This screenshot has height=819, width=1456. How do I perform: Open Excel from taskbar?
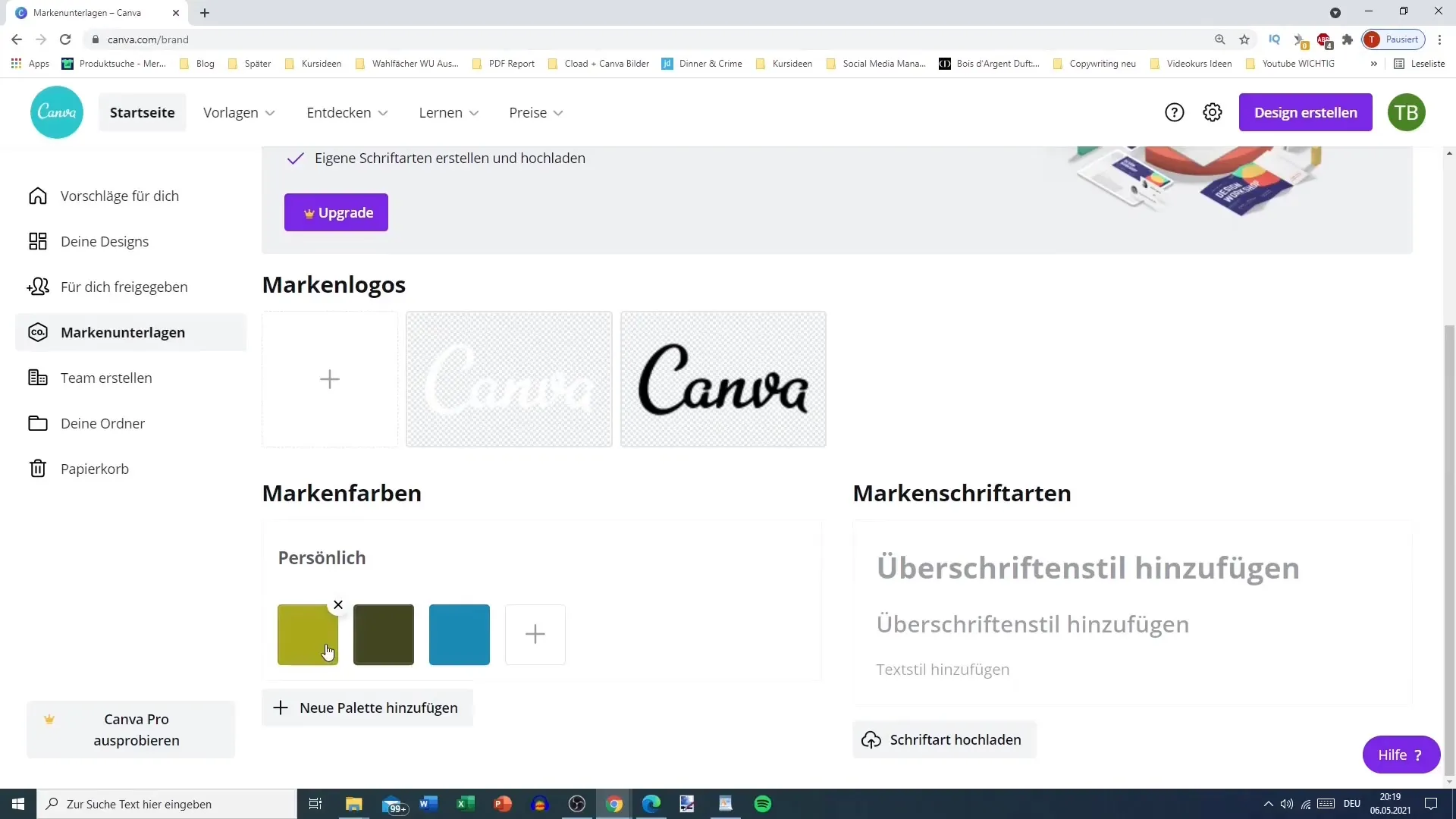(466, 804)
